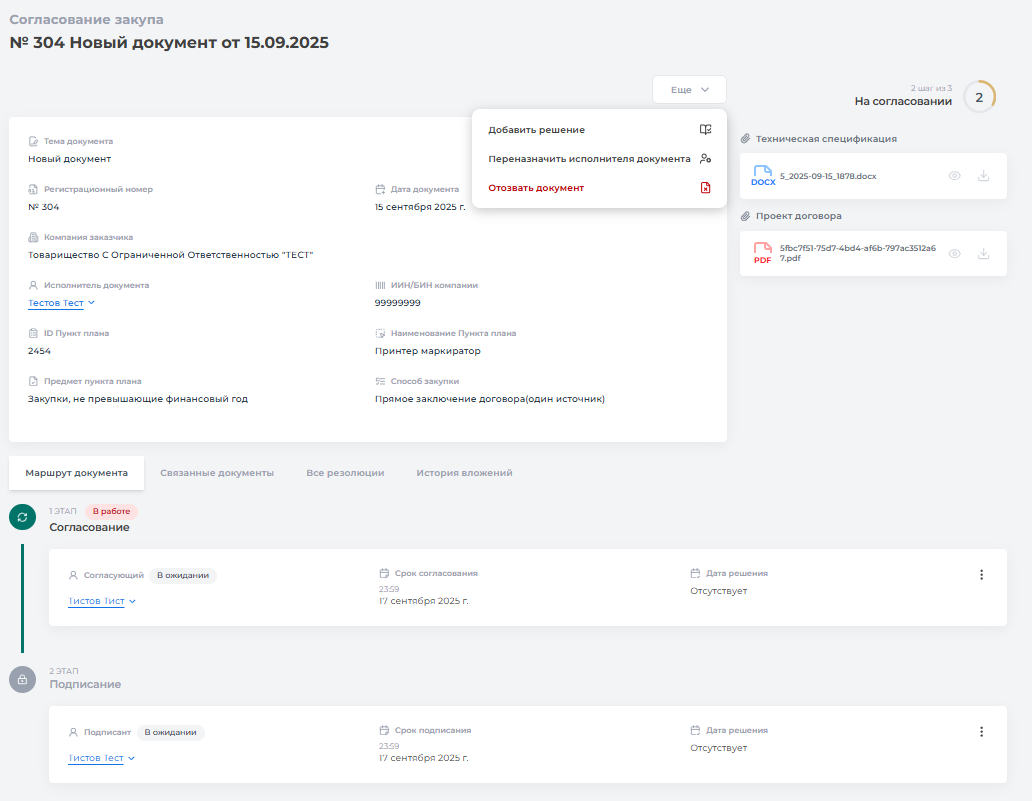Open the Все резолюции tab

click(x=345, y=473)
